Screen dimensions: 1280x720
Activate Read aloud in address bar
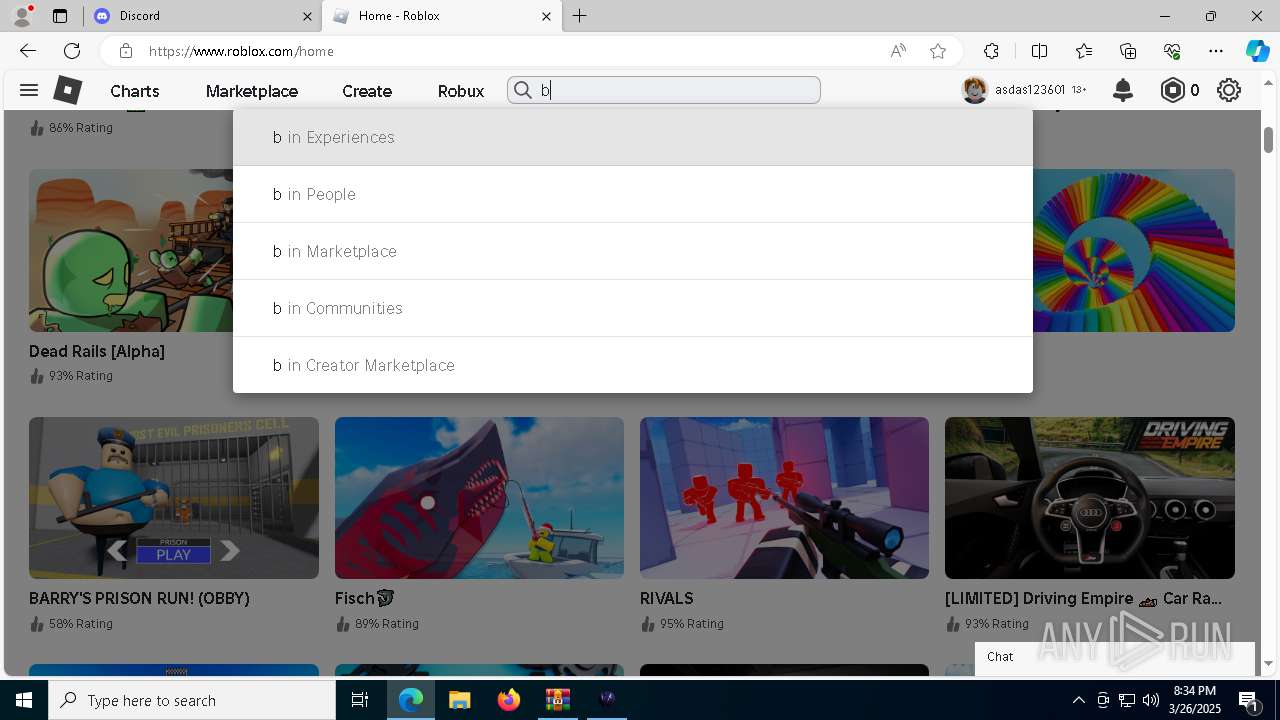(898, 51)
